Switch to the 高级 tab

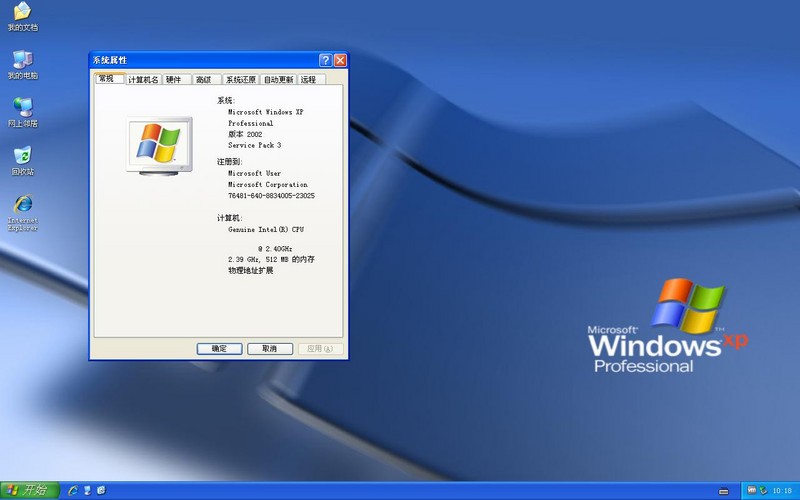pos(207,80)
